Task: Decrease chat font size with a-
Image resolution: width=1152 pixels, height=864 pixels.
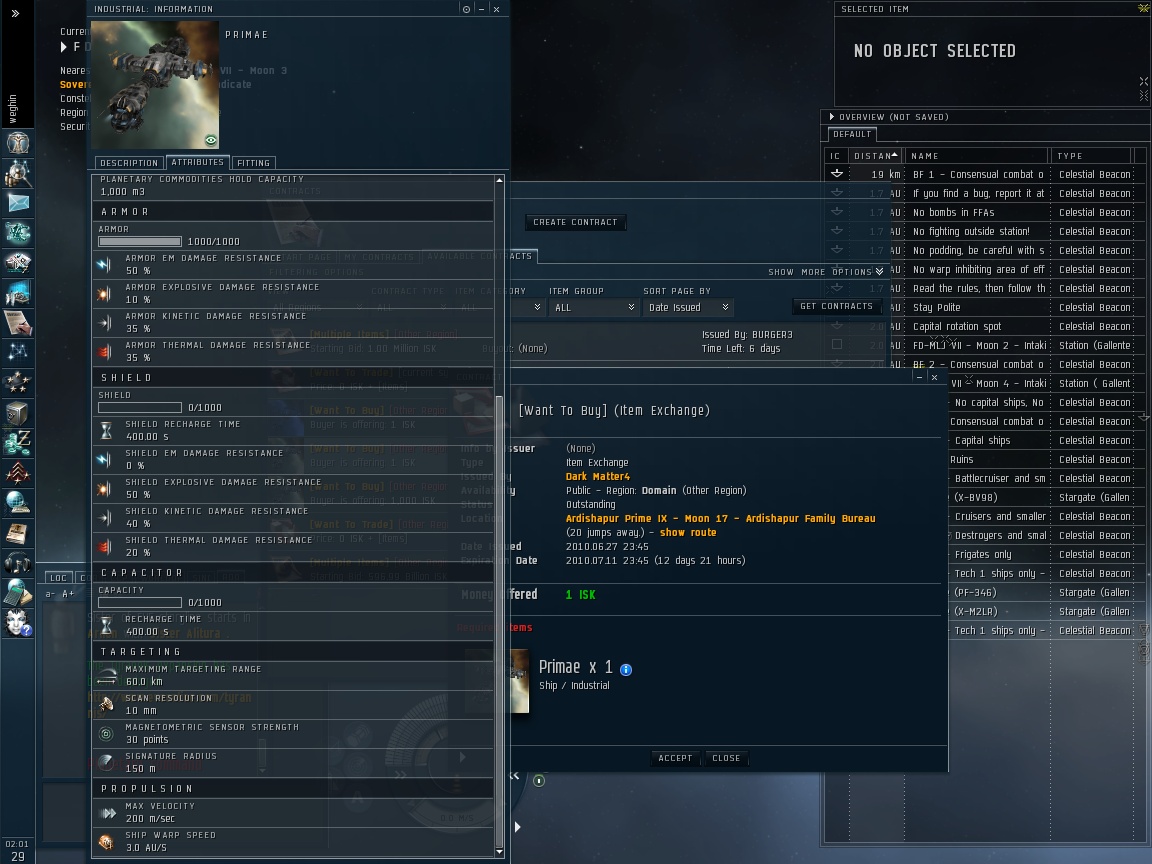Action: (x=50, y=594)
